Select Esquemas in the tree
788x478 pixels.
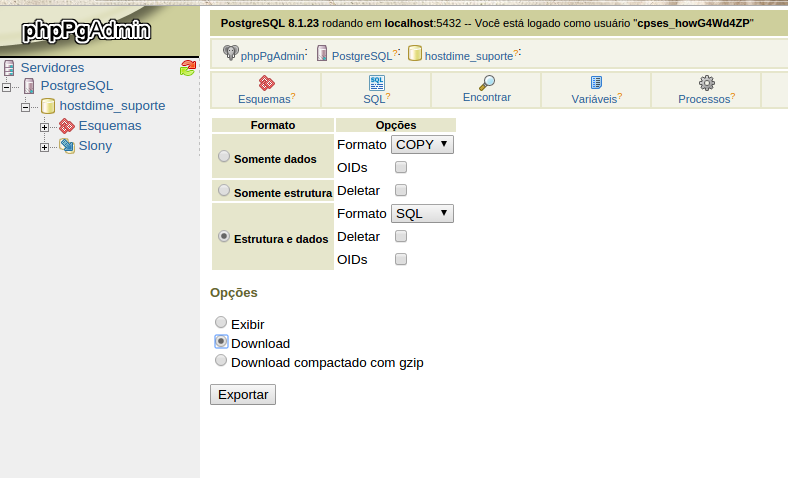pyautogui.click(x=110, y=126)
